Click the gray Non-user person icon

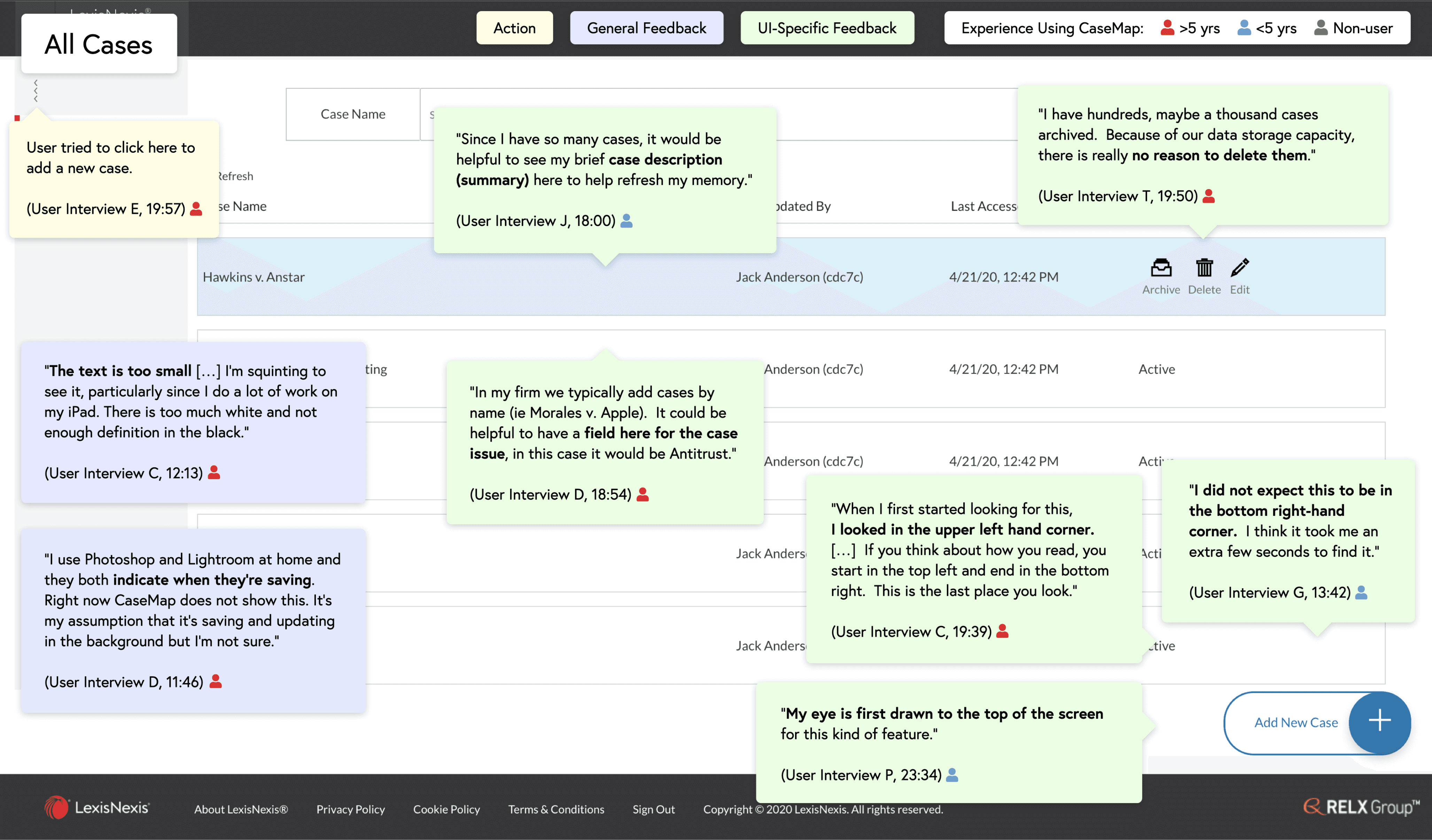pos(1321,28)
